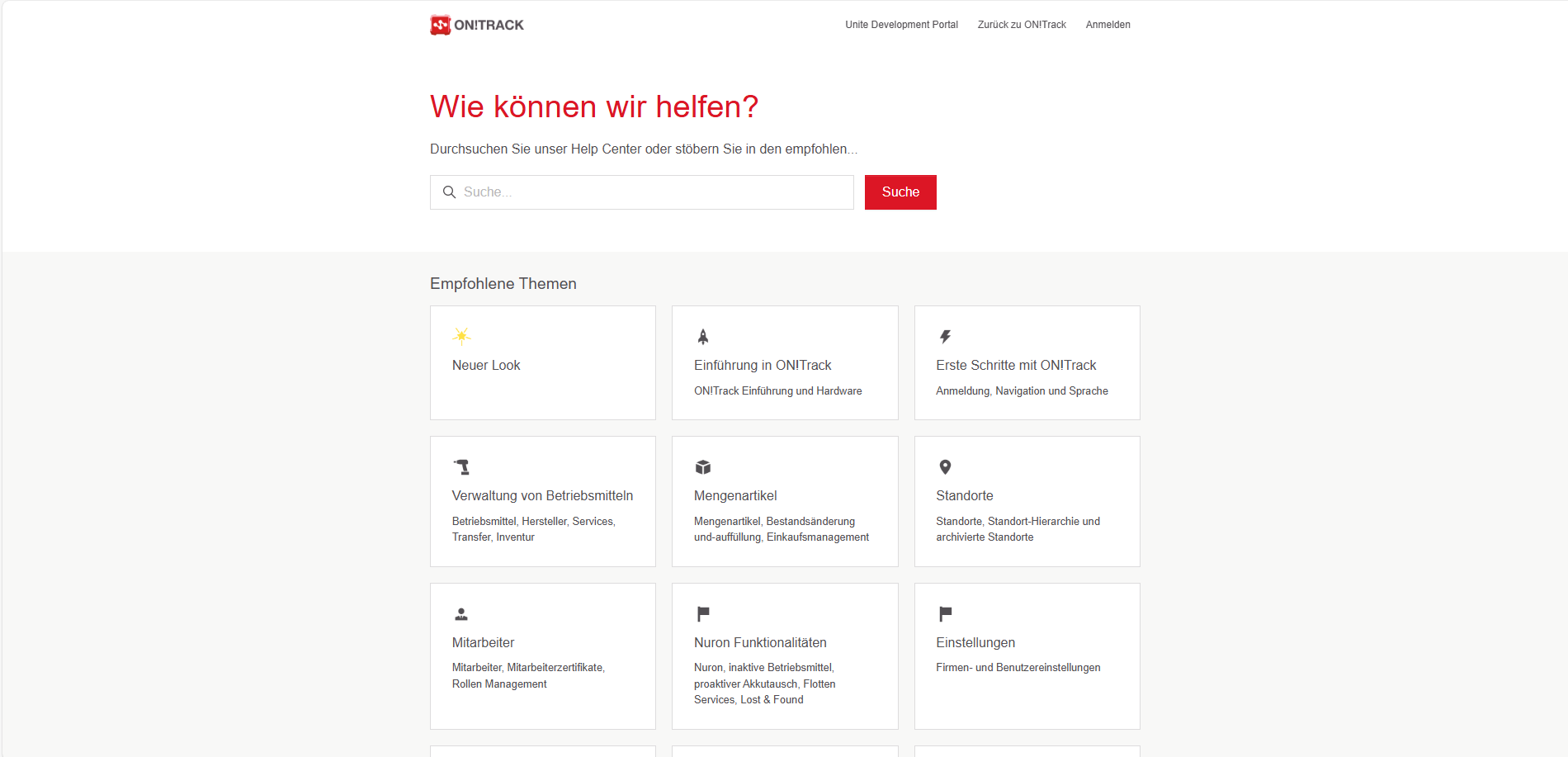Open the Nuron Funktionalitäten title link
This screenshot has height=757, width=1568.
pos(760,642)
